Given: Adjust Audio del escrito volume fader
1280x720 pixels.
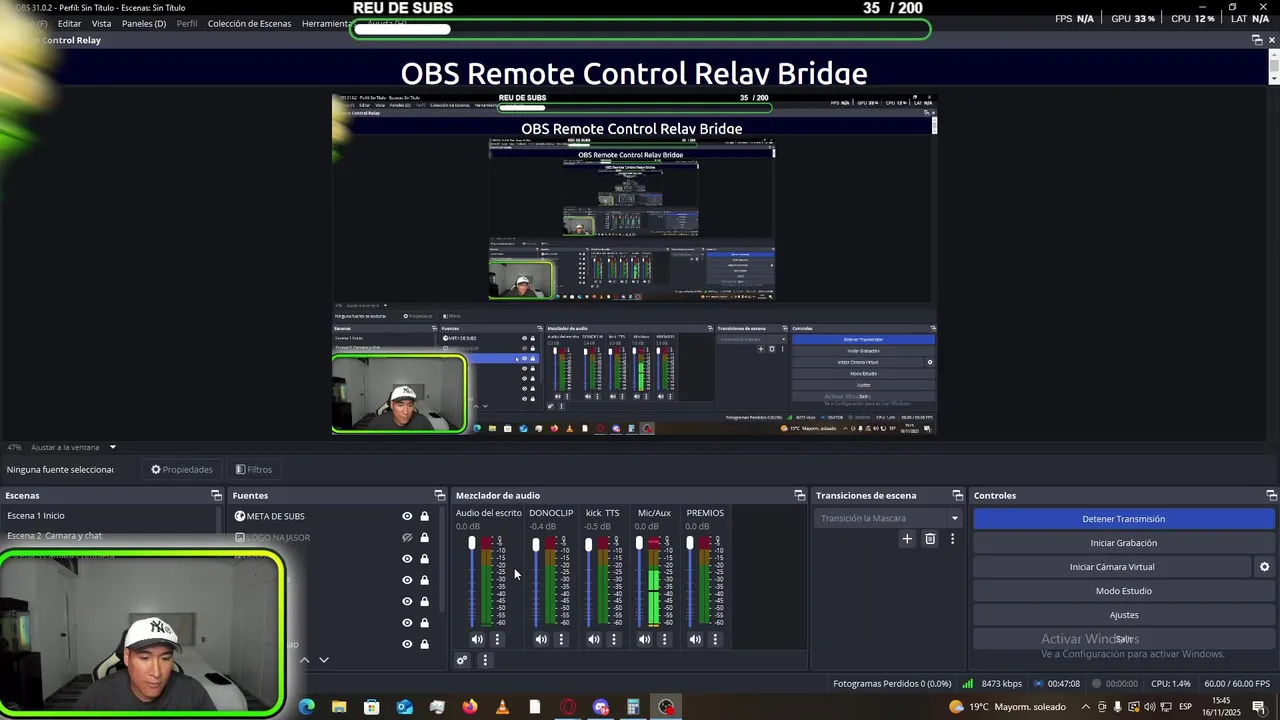Looking at the screenshot, I should [x=472, y=543].
